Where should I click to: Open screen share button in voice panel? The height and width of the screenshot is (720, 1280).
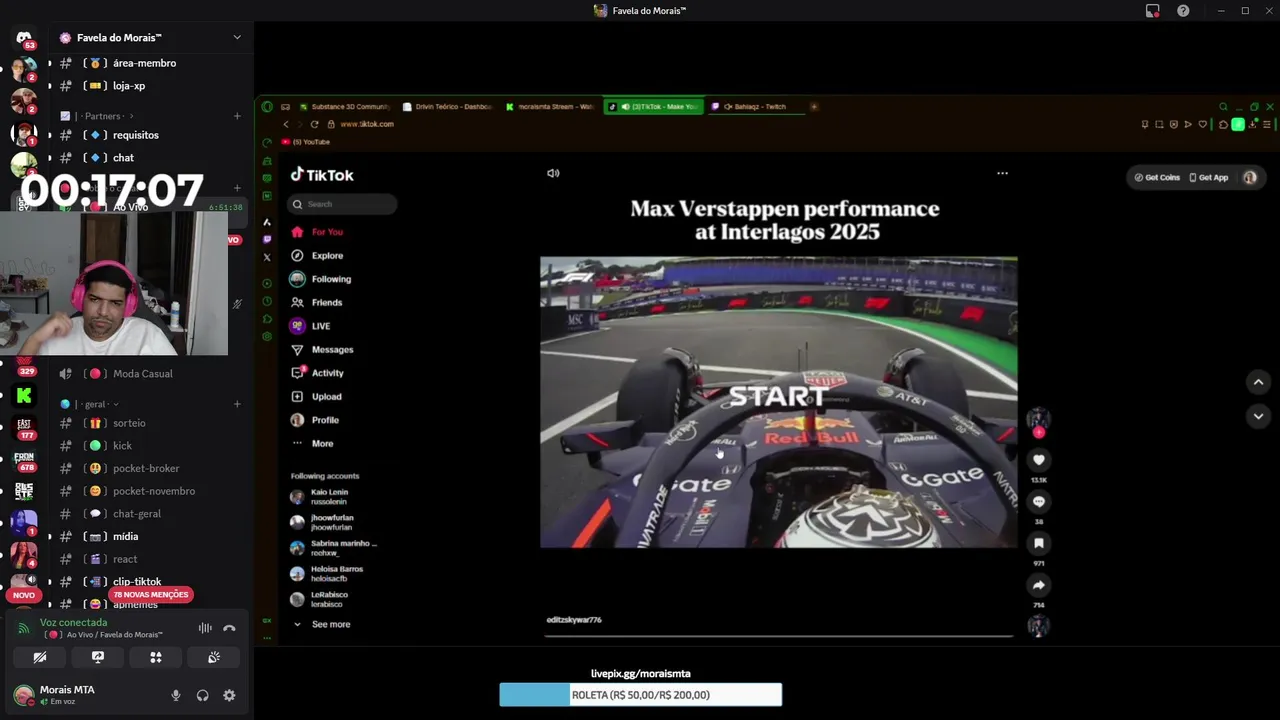pyautogui.click(x=98, y=657)
